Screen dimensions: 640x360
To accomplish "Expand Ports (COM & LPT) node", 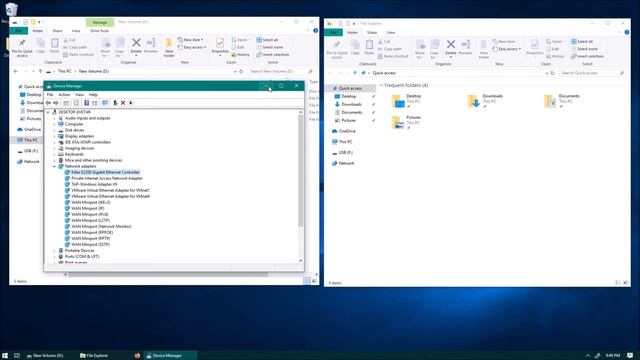I will pos(54,257).
